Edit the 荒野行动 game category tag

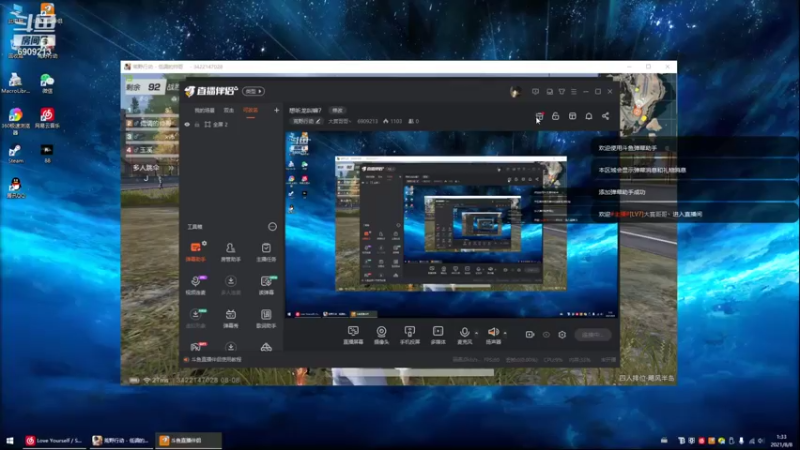(306, 121)
